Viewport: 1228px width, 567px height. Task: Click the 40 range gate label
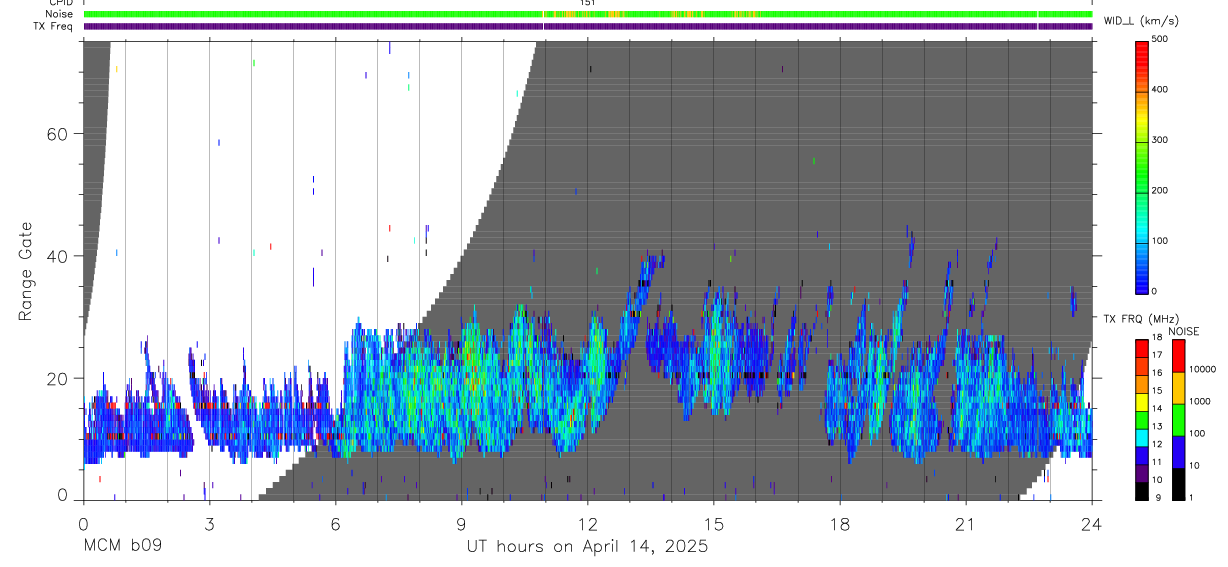point(59,256)
